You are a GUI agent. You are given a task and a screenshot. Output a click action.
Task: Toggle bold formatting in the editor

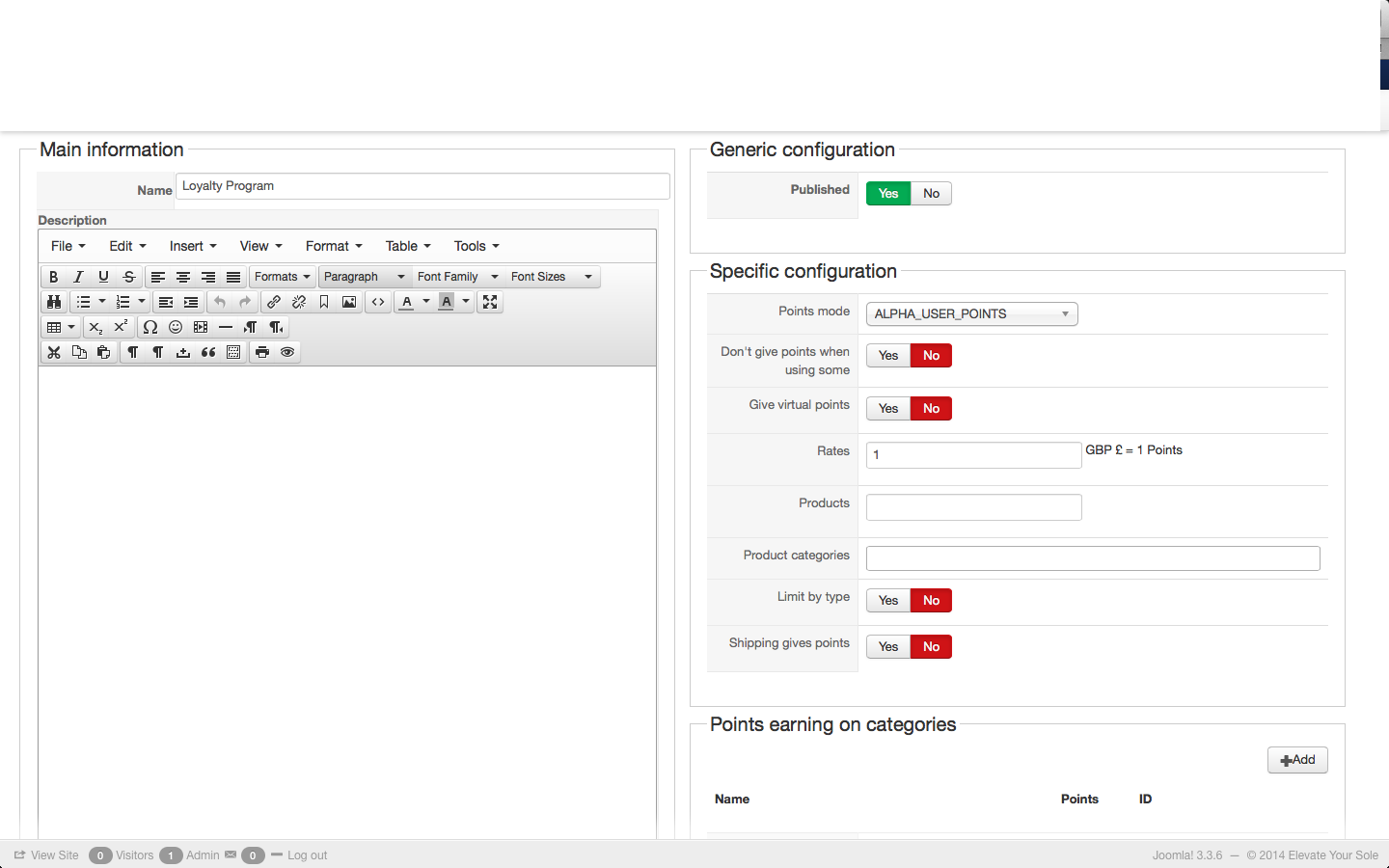coord(54,277)
